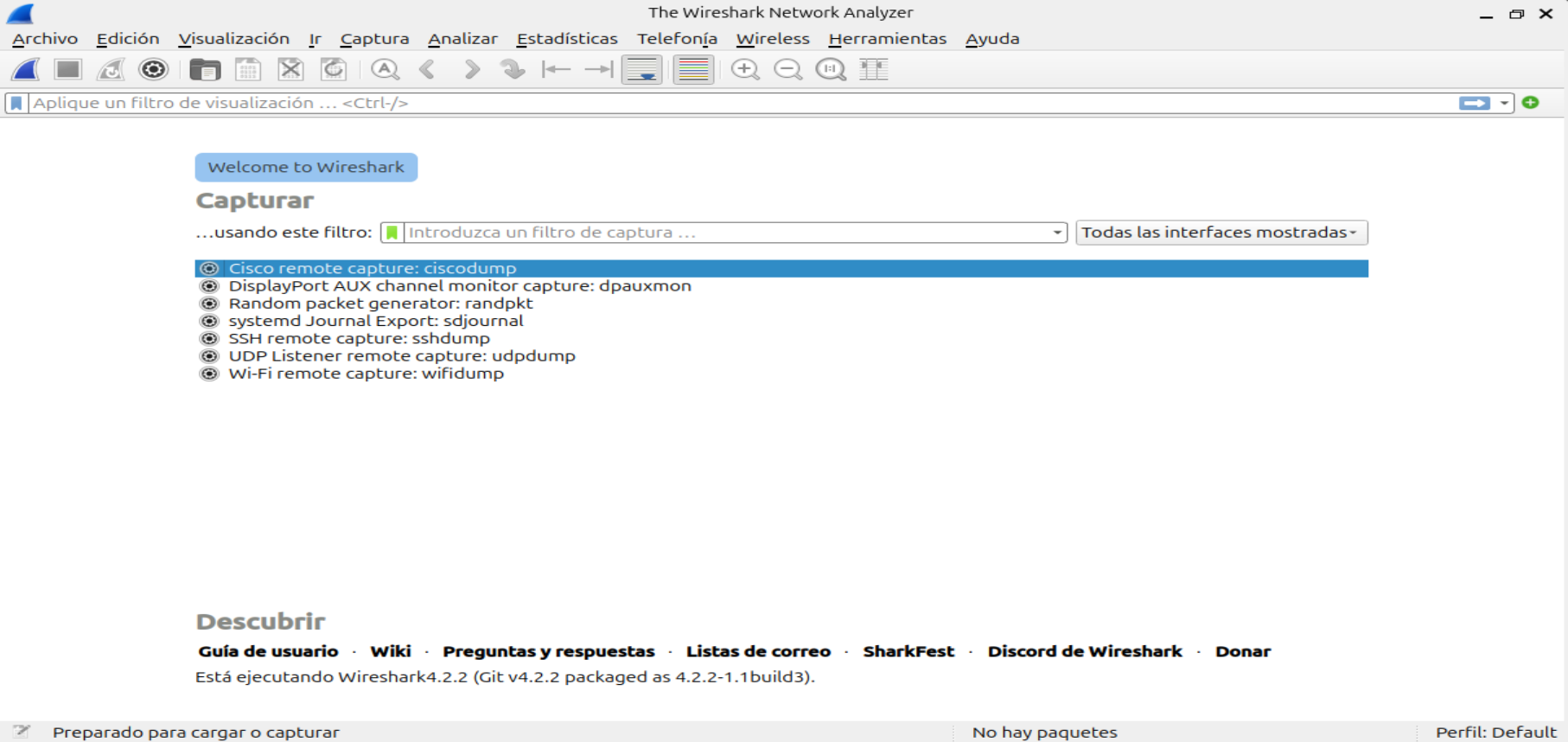This screenshot has width=1568, height=742.
Task: Reset packet text to normal size
Action: (x=831, y=69)
